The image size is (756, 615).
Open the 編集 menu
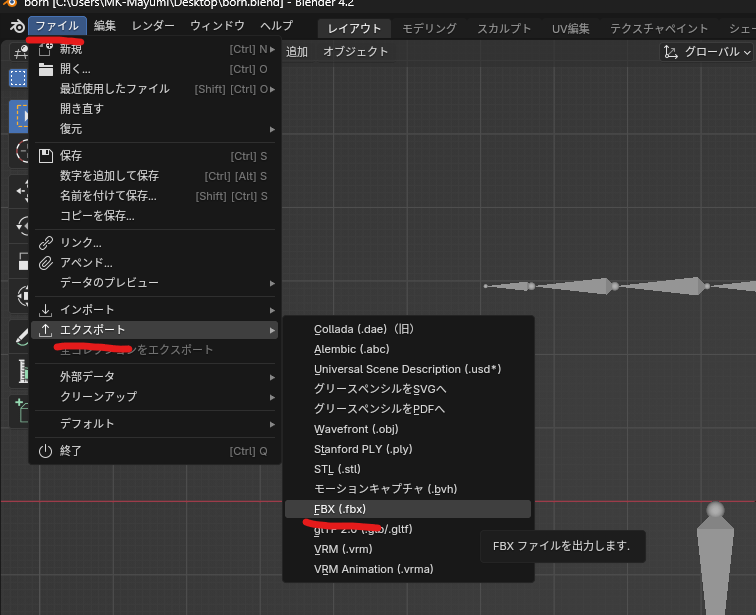[x=105, y=26]
